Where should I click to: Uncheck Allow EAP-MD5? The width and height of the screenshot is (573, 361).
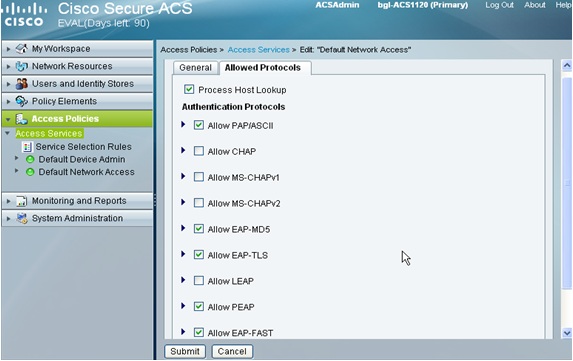tap(199, 229)
